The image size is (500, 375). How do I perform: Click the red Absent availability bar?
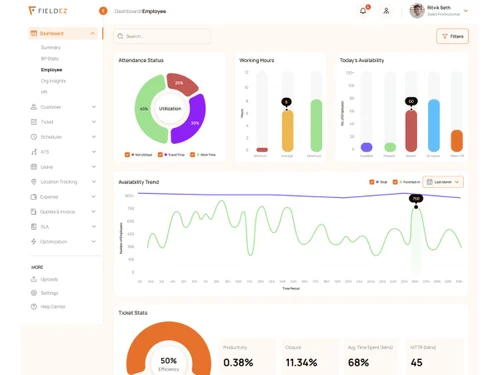[x=411, y=131]
